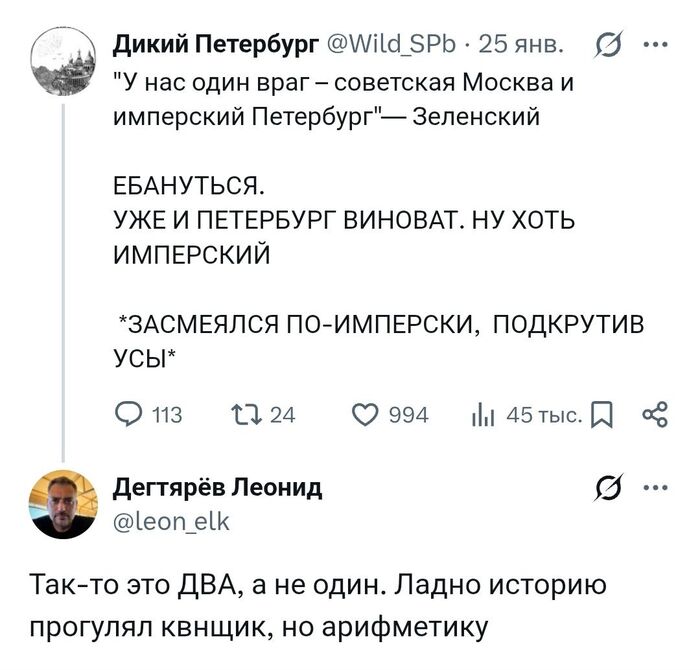The width and height of the screenshot is (700, 670).
Task: Open Дегтярёв Леонид profile picture
Action: (64, 507)
